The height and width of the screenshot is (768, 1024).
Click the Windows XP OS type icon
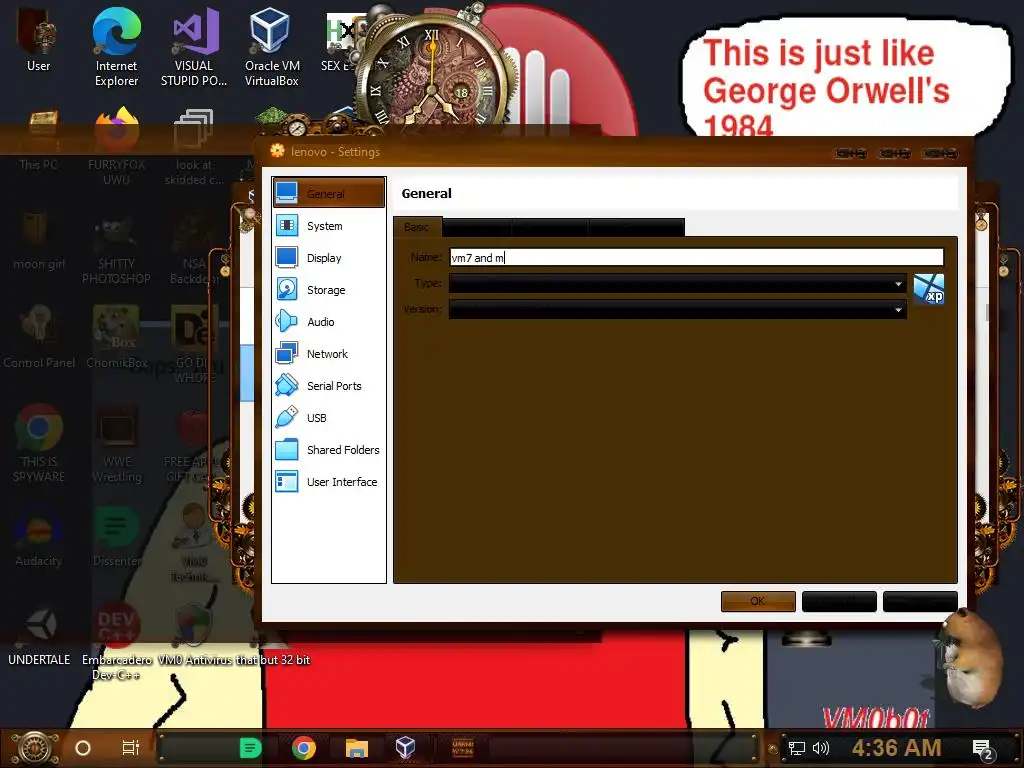[929, 289]
